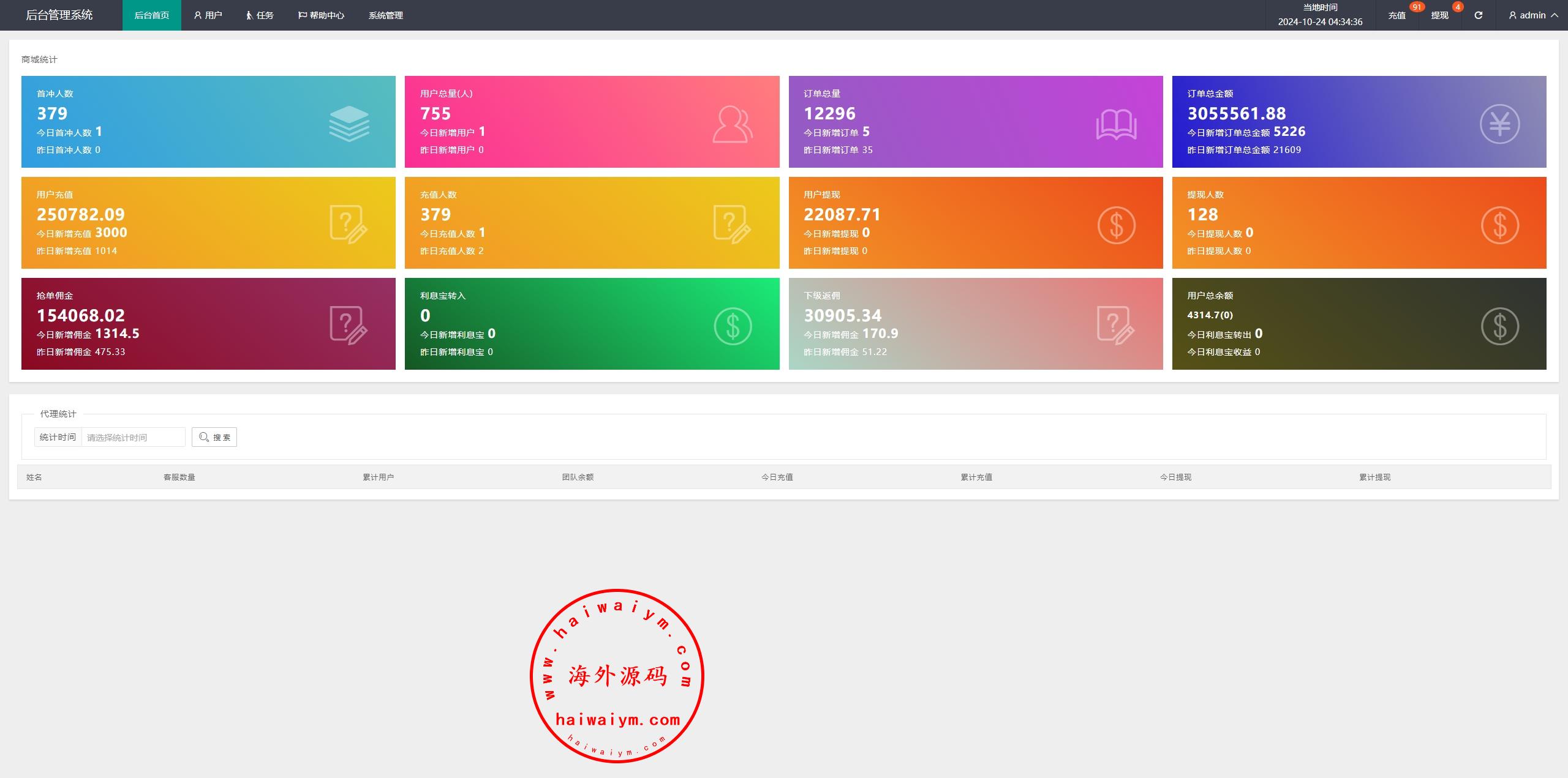Click the layers icon on 首冲人数 card
This screenshot has height=778, width=1568.
(349, 124)
